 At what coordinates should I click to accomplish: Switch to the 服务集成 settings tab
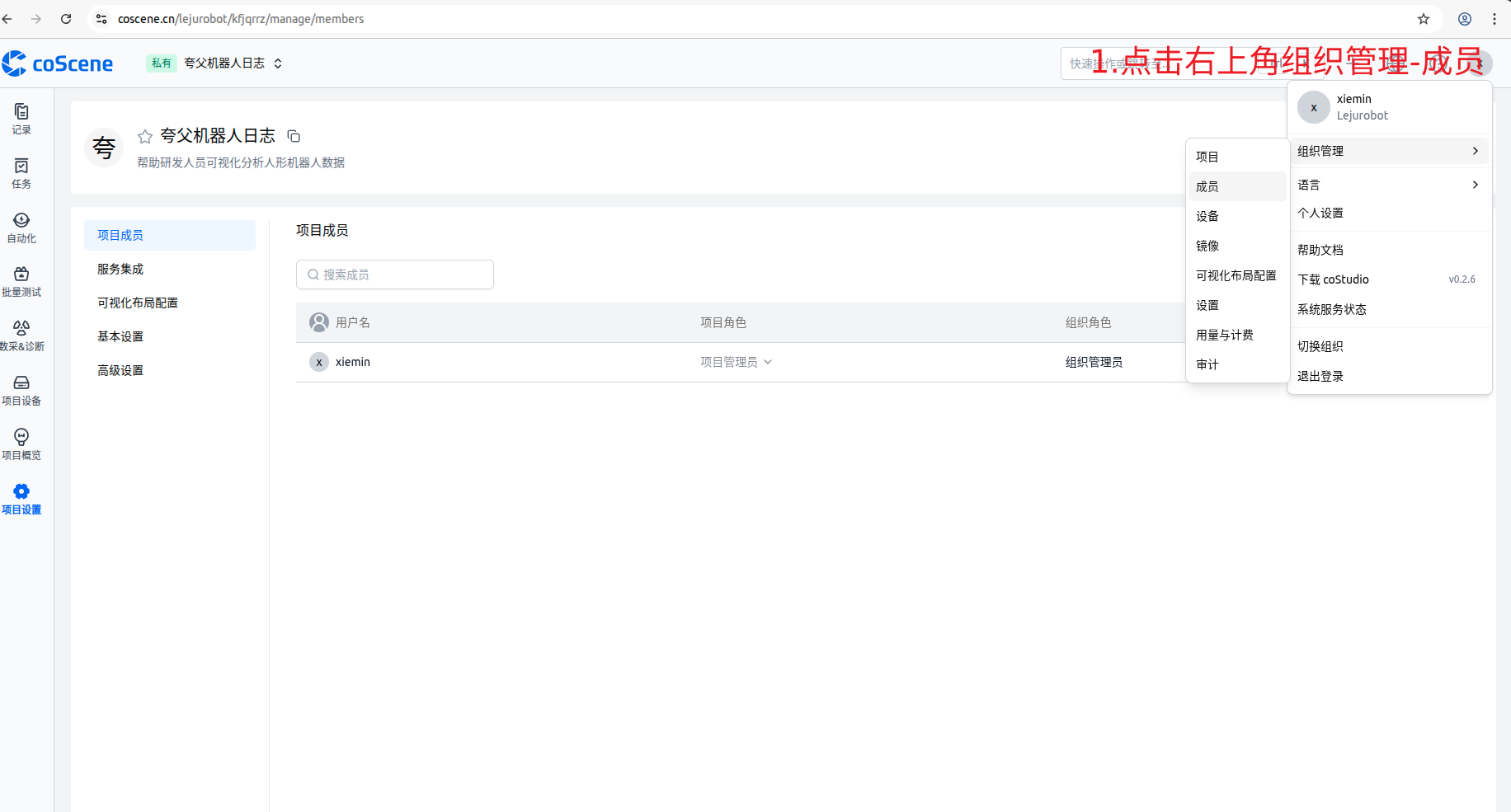[x=120, y=269]
